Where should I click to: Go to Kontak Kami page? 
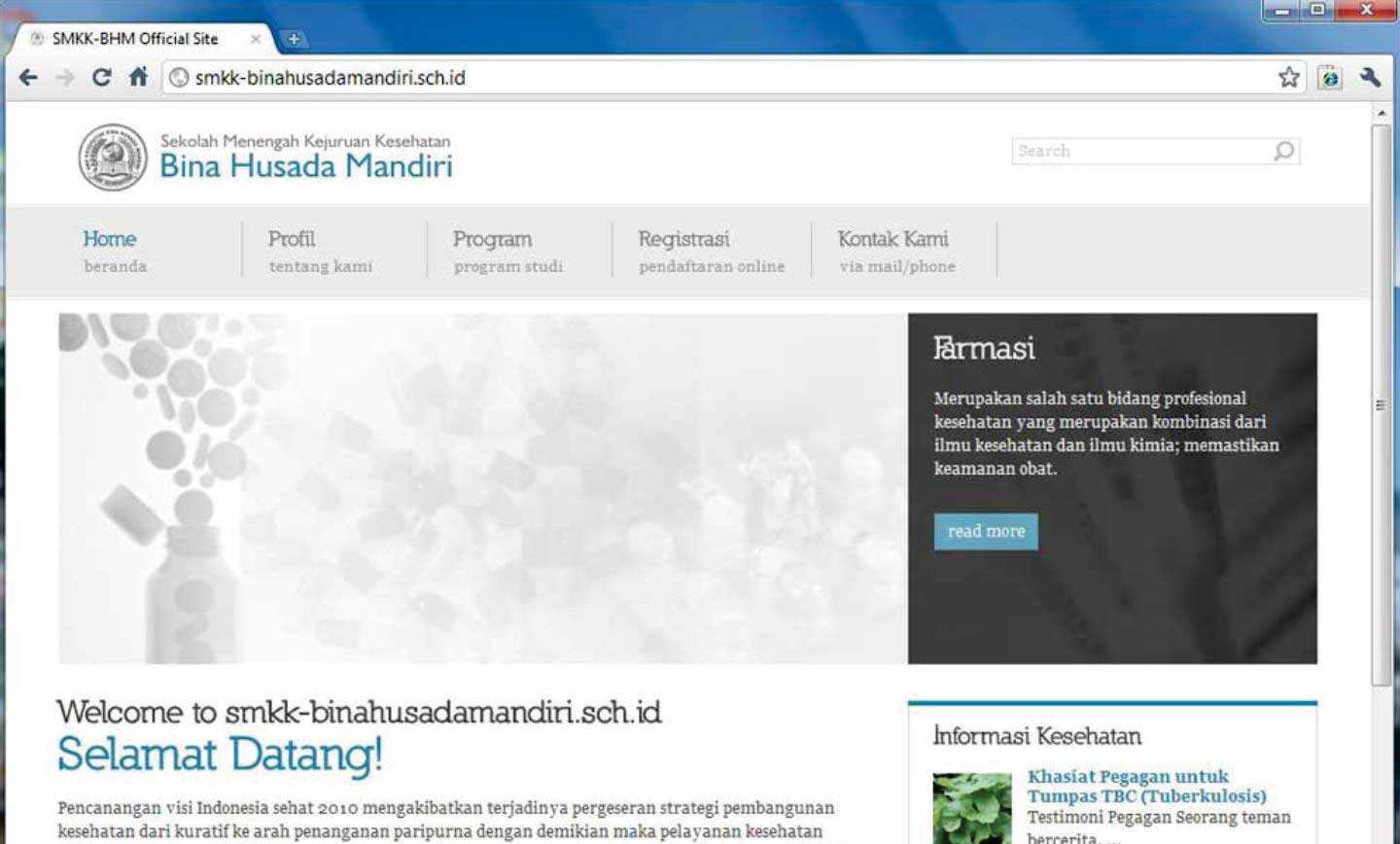click(x=895, y=251)
